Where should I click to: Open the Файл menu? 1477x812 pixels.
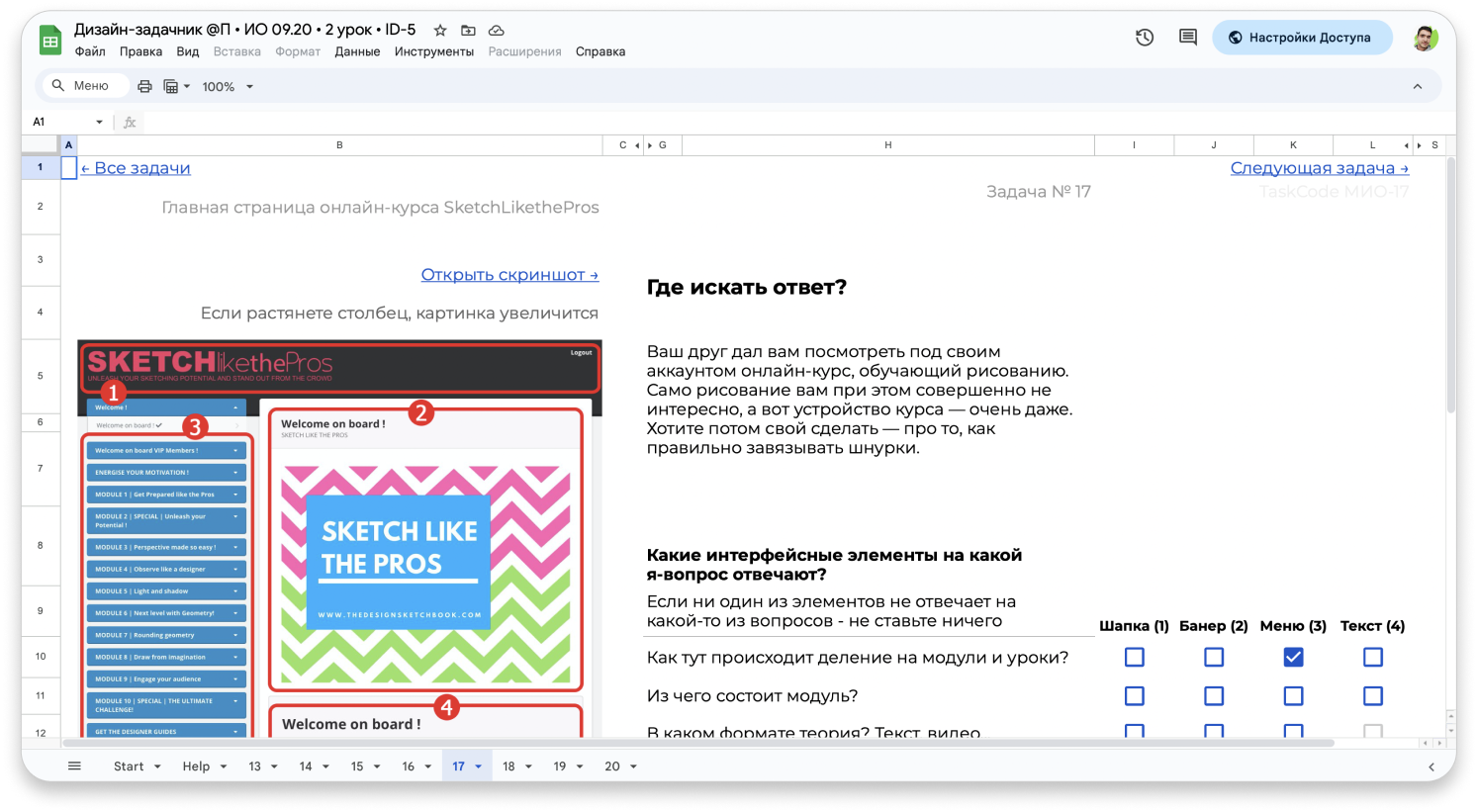tap(90, 51)
